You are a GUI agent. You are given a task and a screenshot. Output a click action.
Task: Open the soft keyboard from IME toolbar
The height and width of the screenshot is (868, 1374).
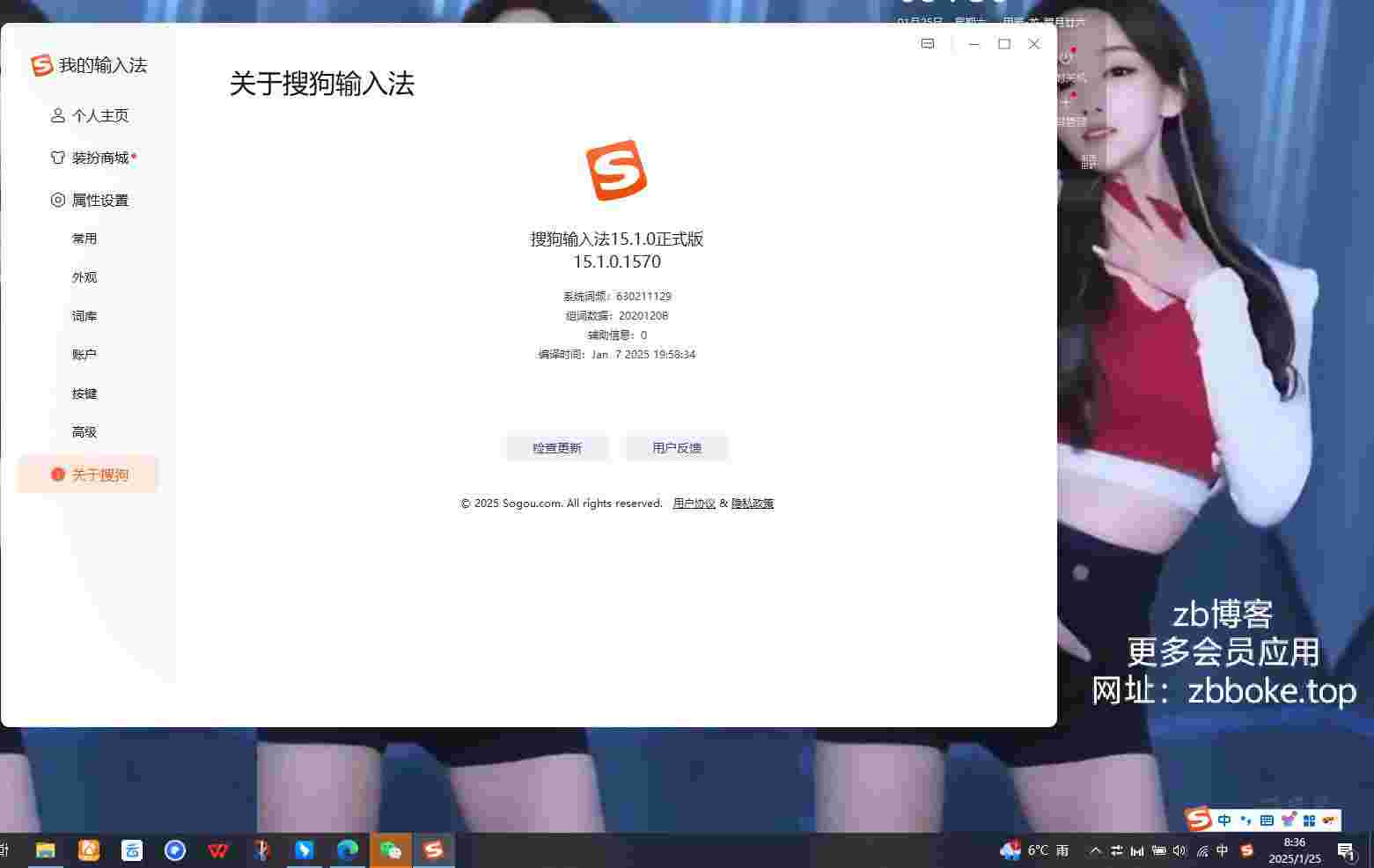[x=1267, y=820]
